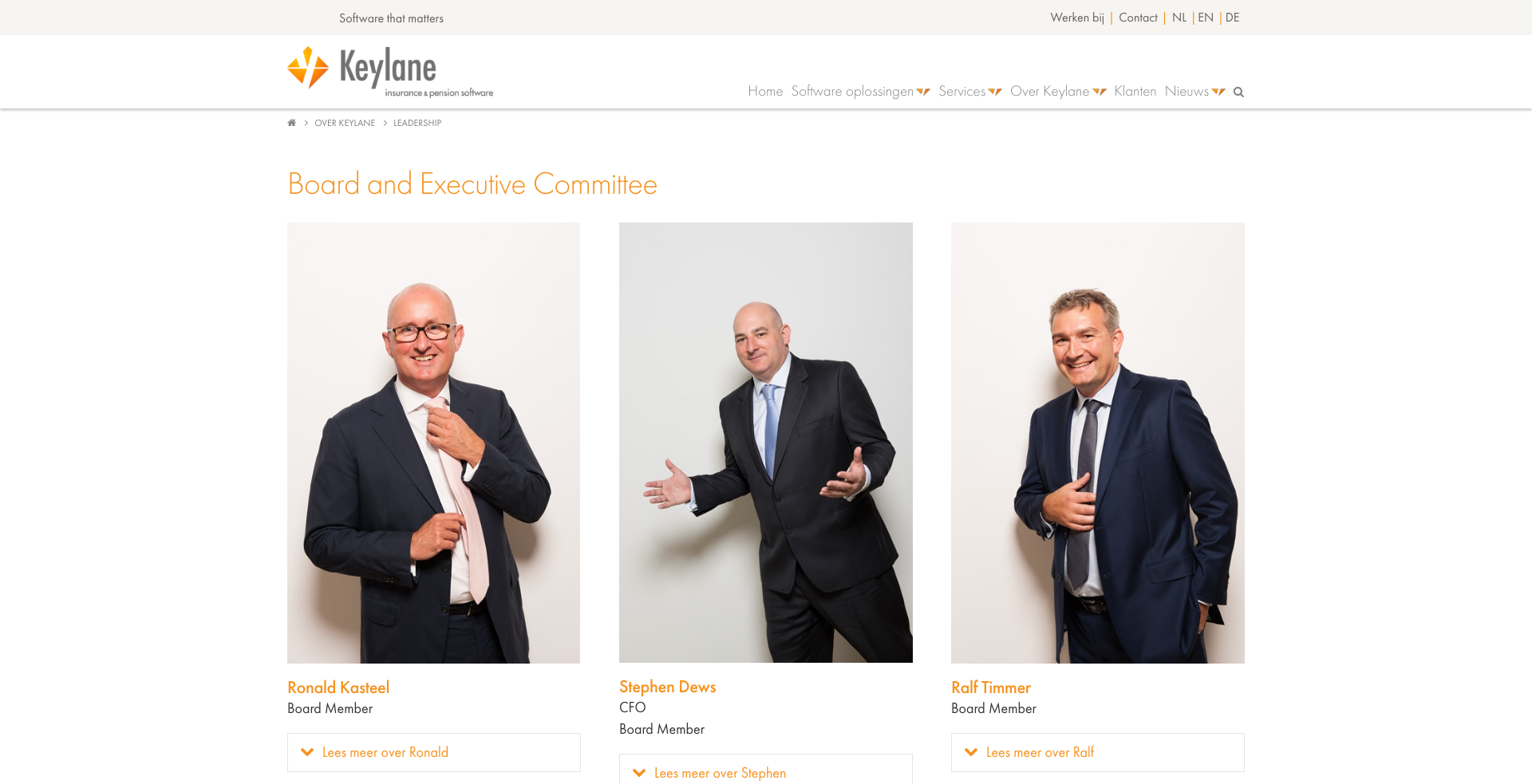Switch language to DE
1532x784 pixels.
point(1233,18)
